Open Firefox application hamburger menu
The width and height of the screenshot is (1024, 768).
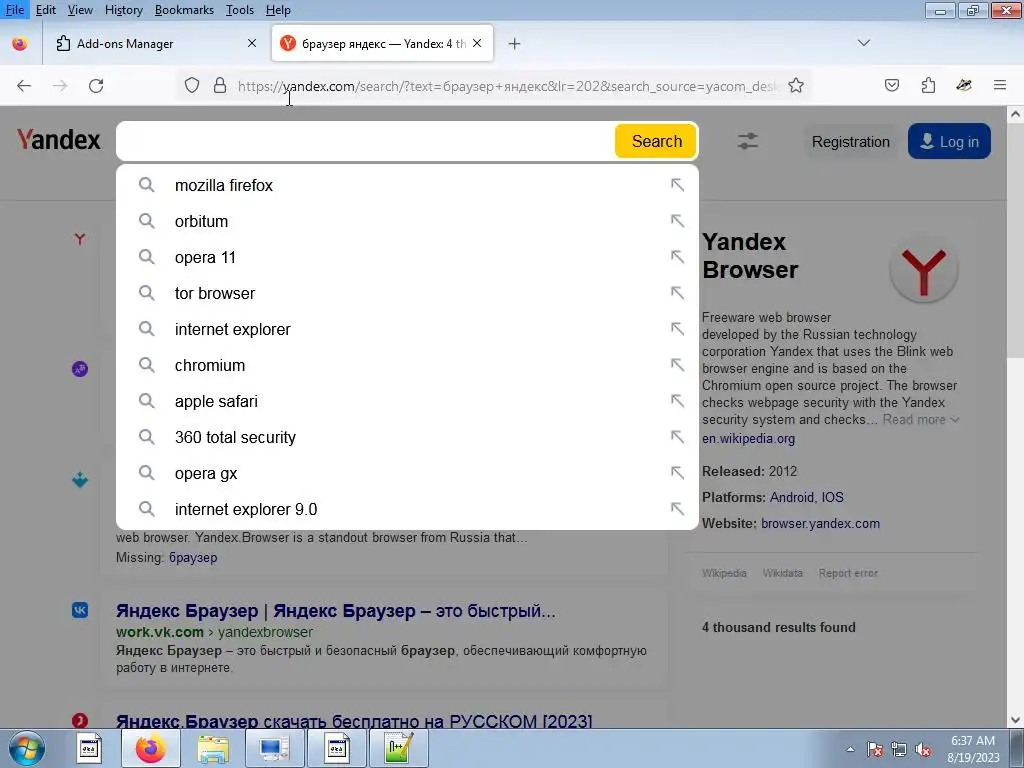point(999,86)
